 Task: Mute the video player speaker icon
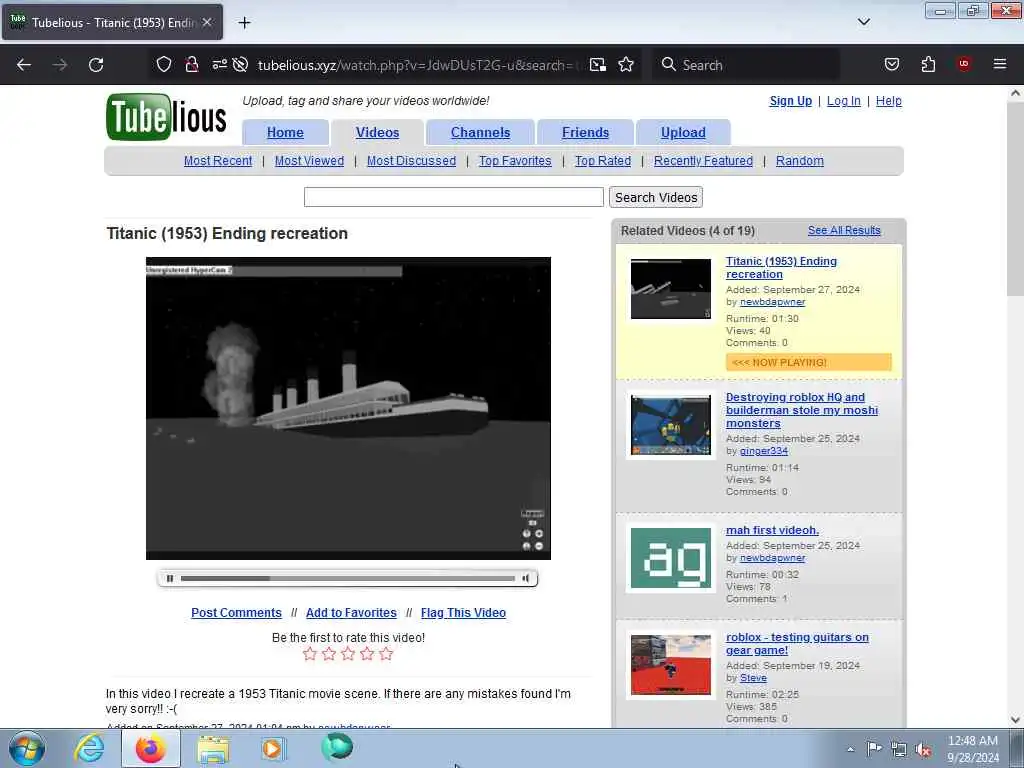(526, 578)
